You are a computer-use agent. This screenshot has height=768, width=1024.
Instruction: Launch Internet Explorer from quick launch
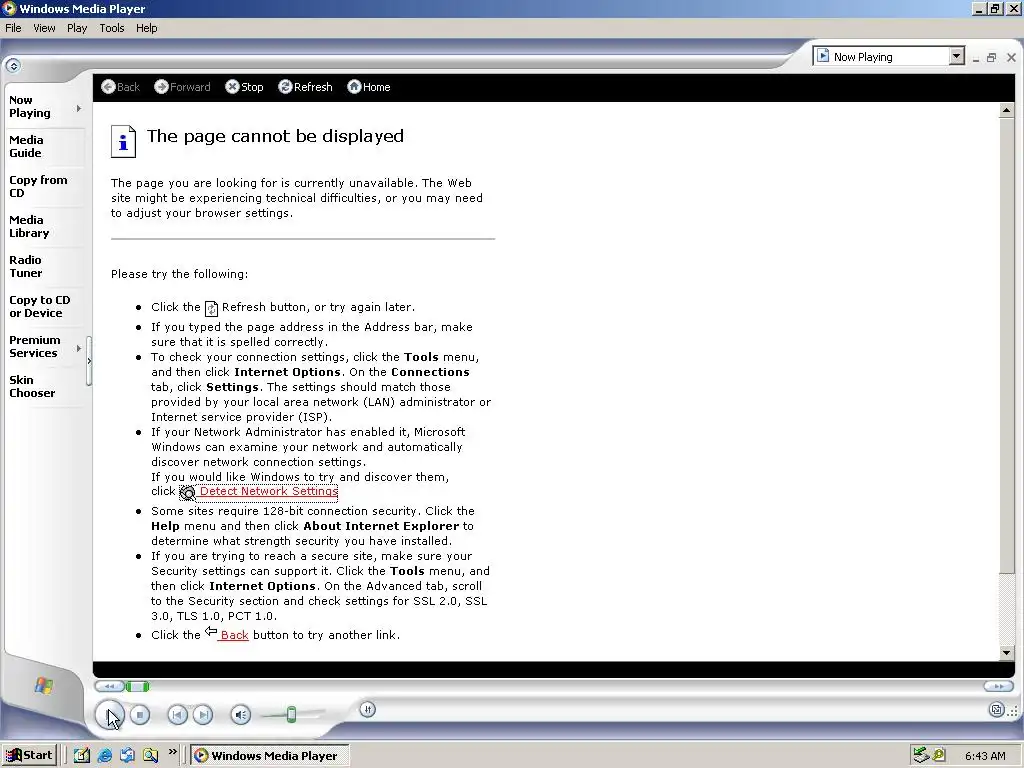[104, 755]
